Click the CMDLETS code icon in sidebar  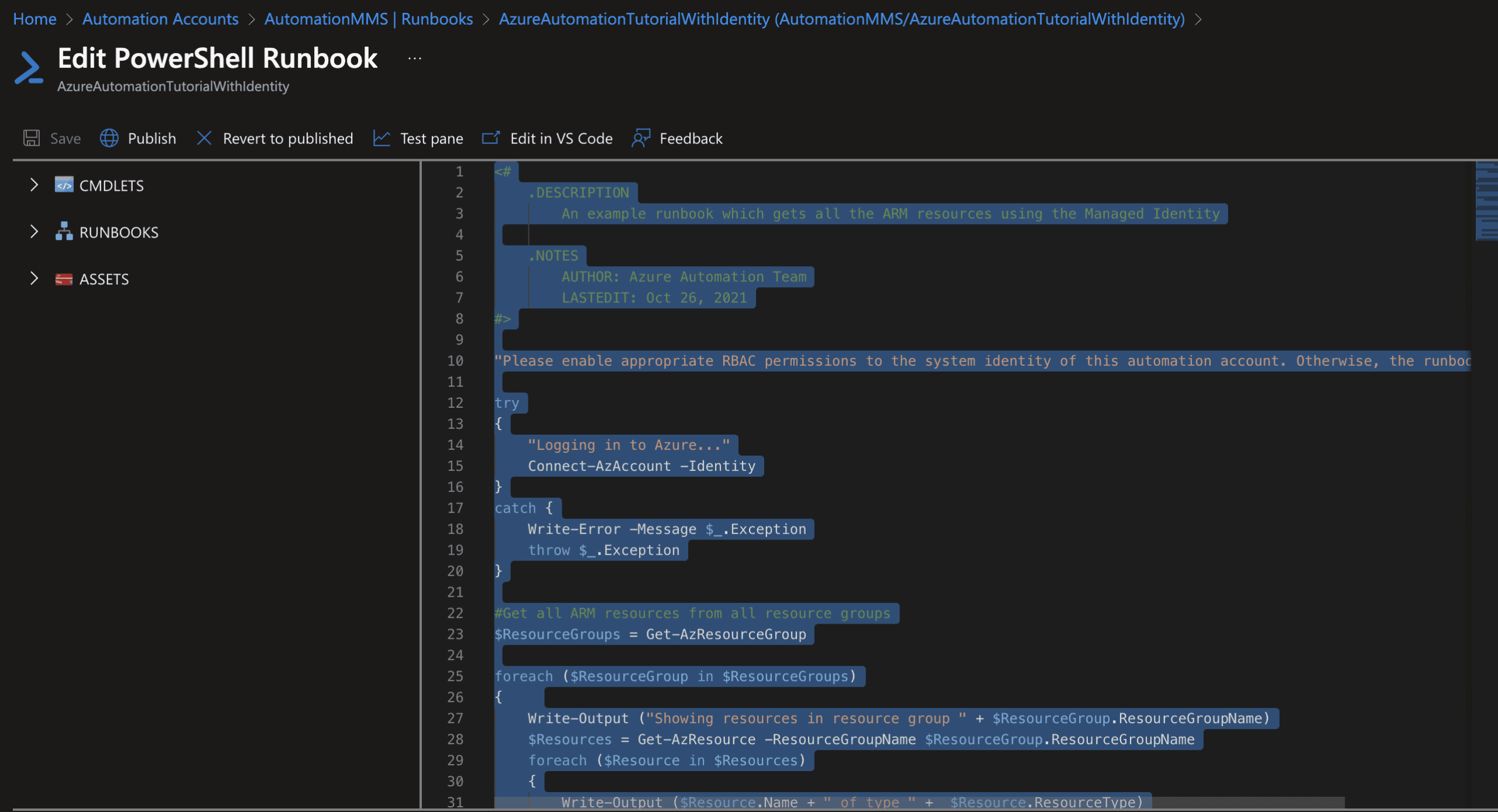click(x=64, y=184)
